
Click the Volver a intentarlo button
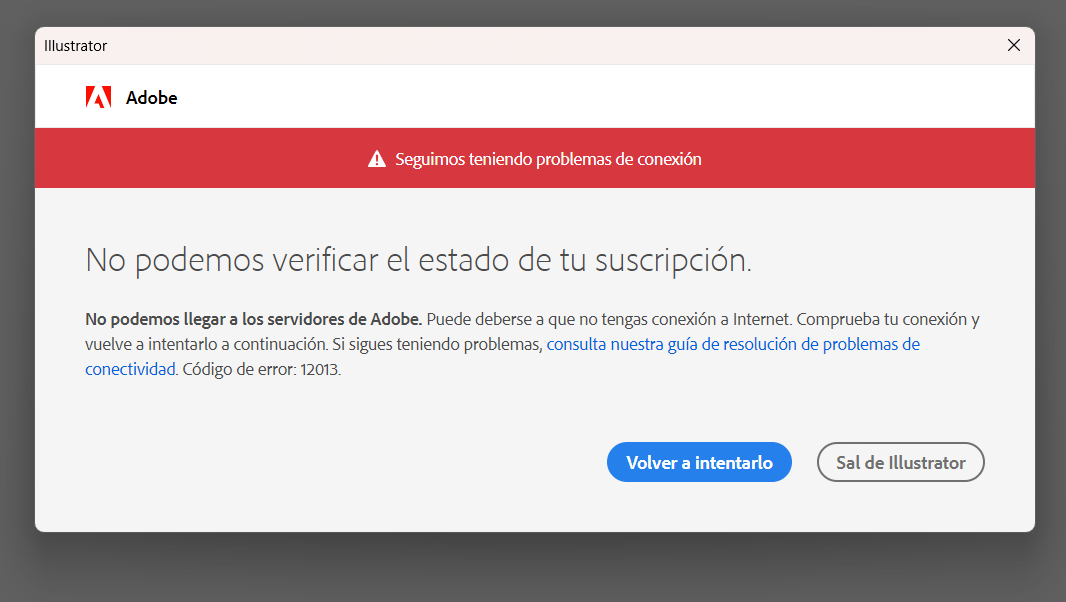click(x=699, y=462)
